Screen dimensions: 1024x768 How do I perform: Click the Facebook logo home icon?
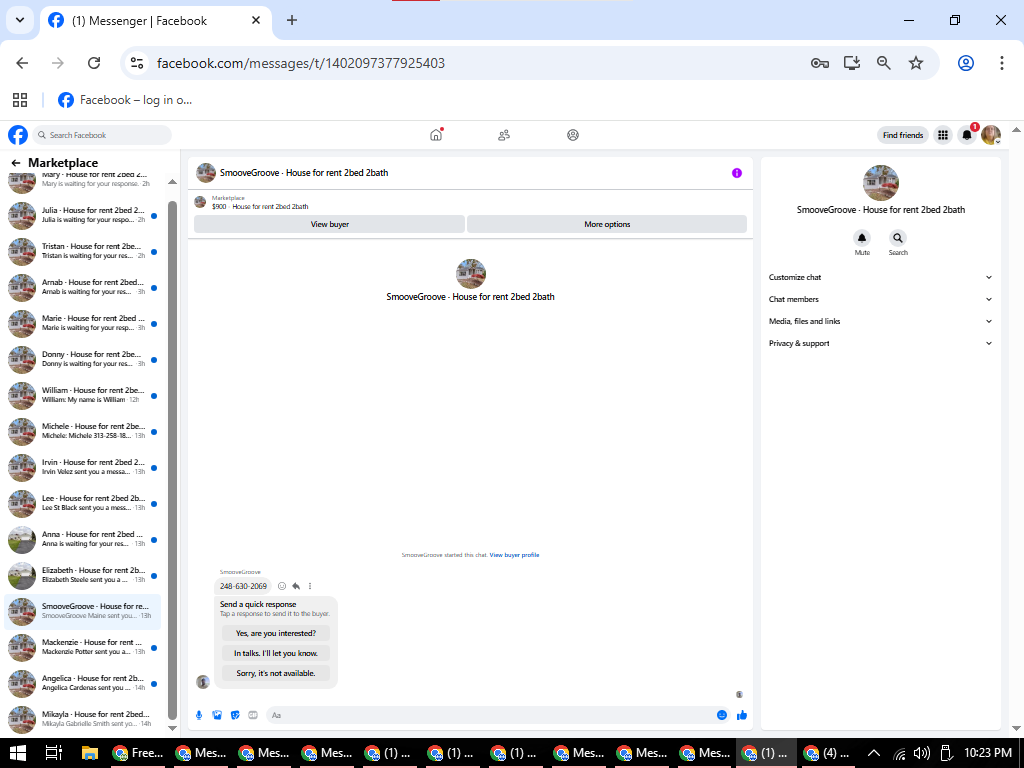pos(18,135)
